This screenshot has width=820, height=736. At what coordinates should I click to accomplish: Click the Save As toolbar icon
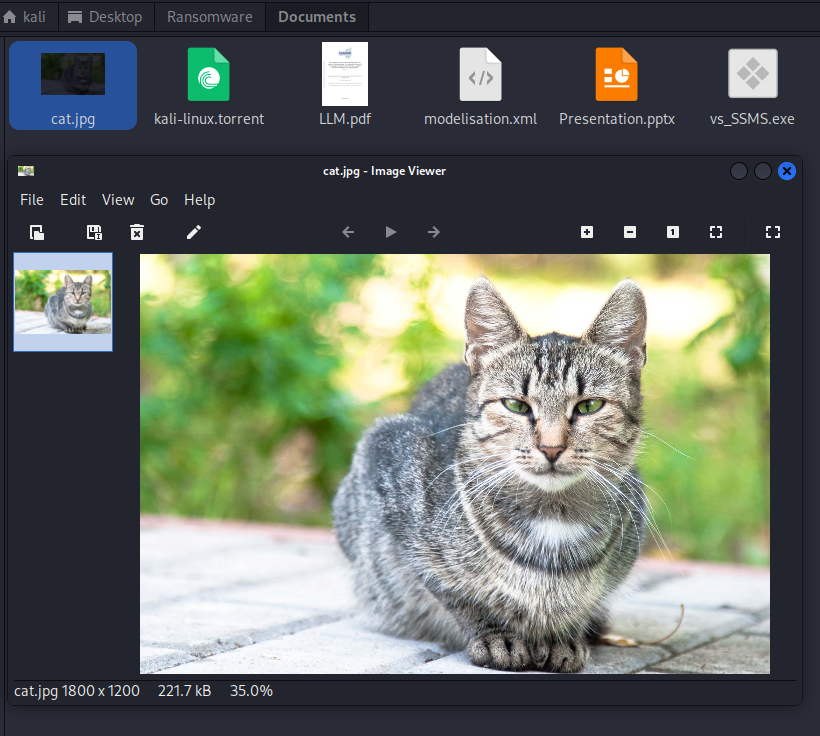pyautogui.click(x=94, y=232)
